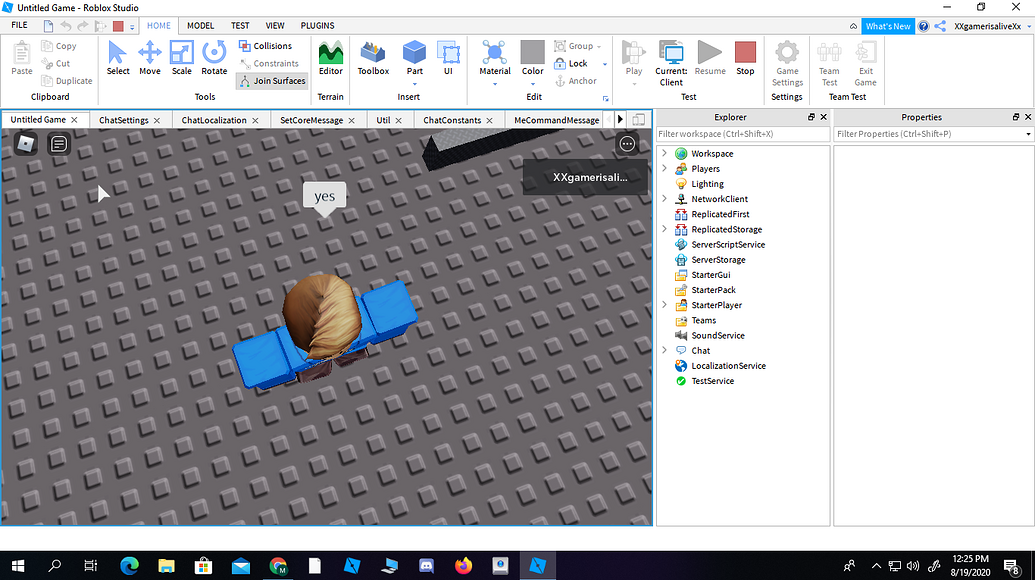Insert a Part
Viewport: 1035px width, 580px height.
click(415, 58)
